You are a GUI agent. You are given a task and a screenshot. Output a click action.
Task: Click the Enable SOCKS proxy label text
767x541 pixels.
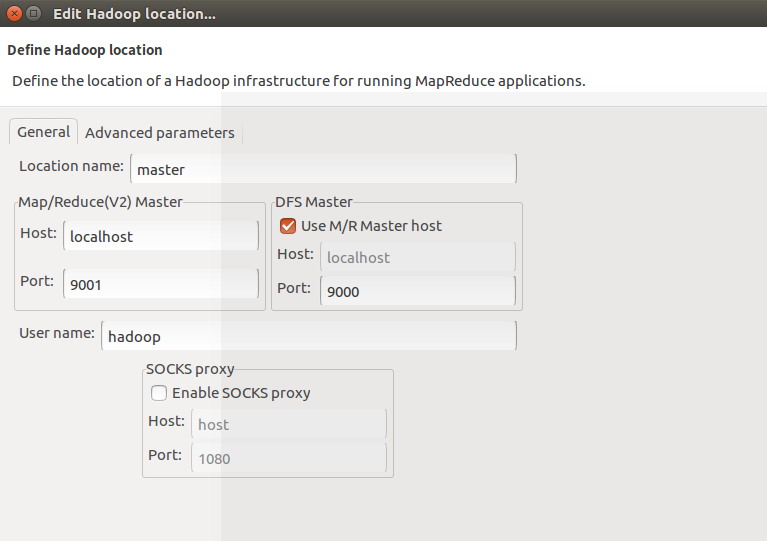click(x=241, y=393)
